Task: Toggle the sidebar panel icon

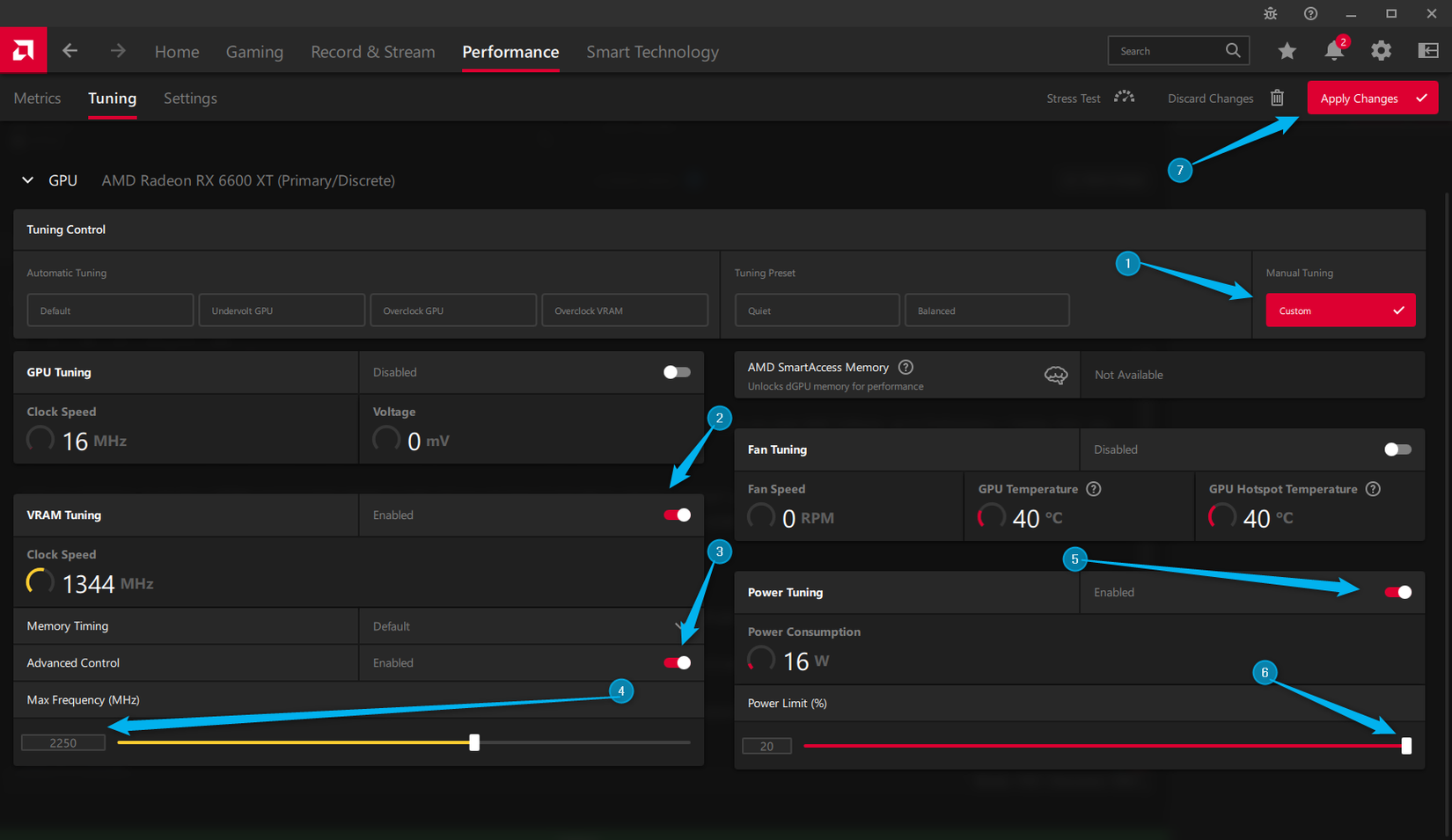Action: click(1427, 51)
